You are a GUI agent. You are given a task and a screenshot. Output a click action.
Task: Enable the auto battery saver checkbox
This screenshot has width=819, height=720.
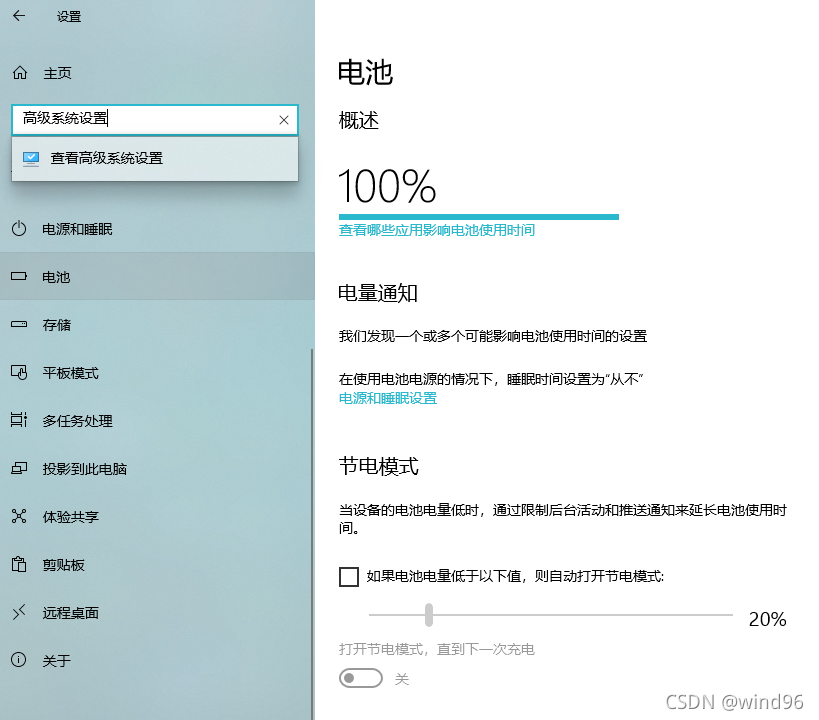pyautogui.click(x=349, y=577)
